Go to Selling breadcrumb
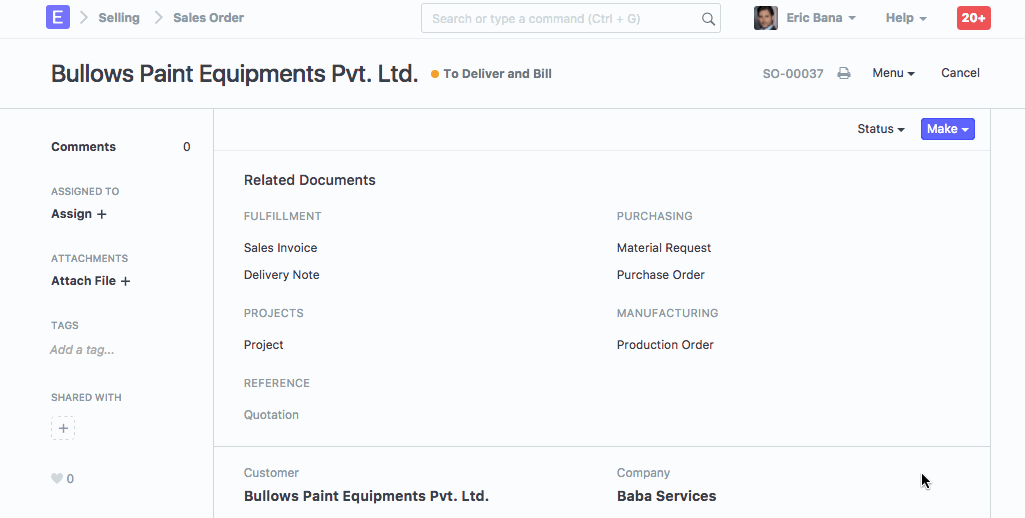The height and width of the screenshot is (518, 1025). [x=119, y=18]
